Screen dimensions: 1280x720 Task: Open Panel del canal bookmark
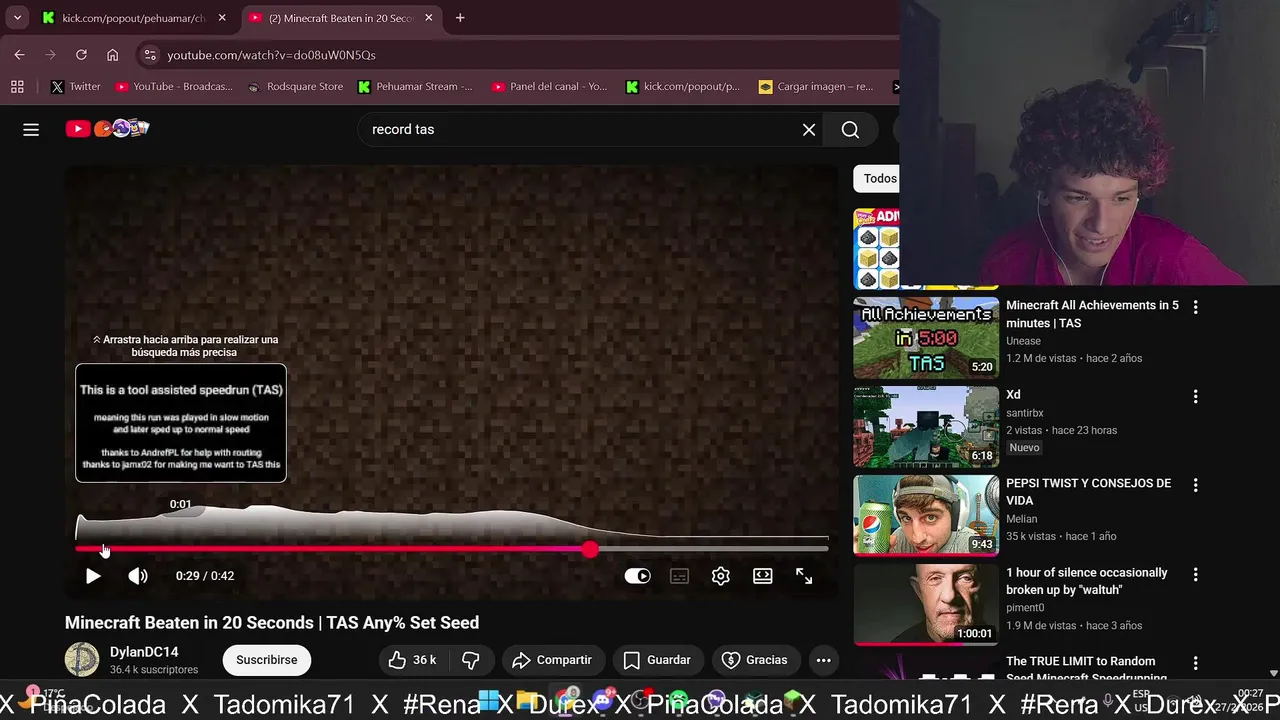click(x=549, y=87)
